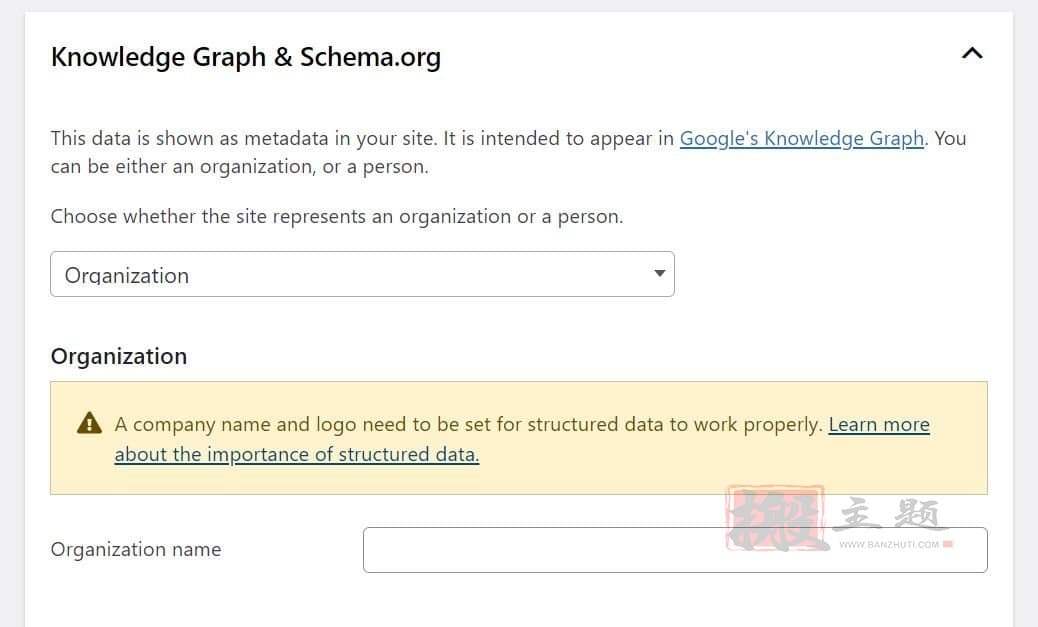Click the "Organization name" field label
This screenshot has width=1038, height=627.
click(136, 550)
